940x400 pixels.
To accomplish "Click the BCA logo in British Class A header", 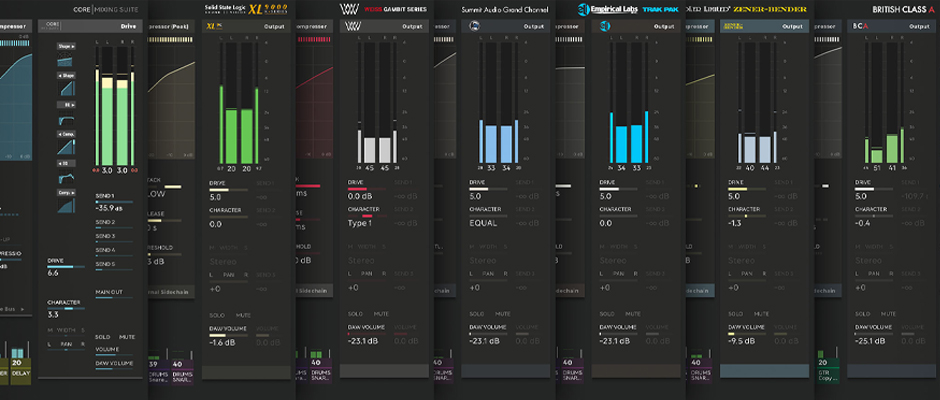I will (858, 26).
